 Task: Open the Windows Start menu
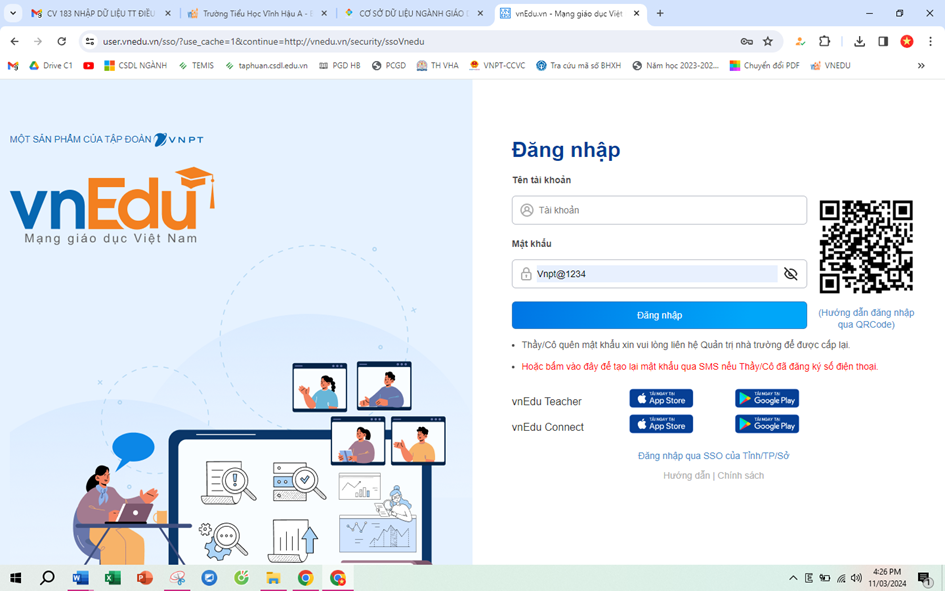16,578
